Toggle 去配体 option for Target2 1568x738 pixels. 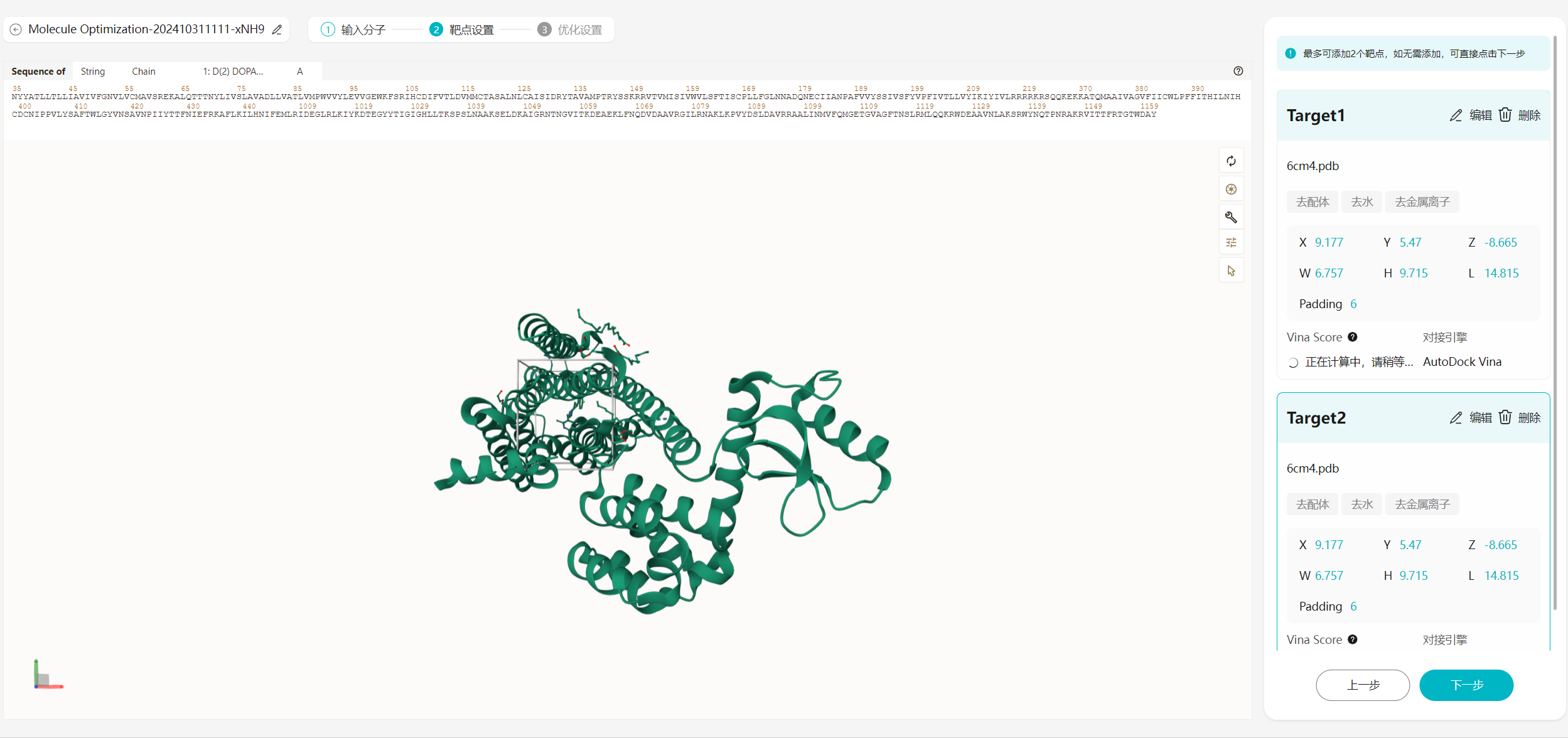point(1313,505)
